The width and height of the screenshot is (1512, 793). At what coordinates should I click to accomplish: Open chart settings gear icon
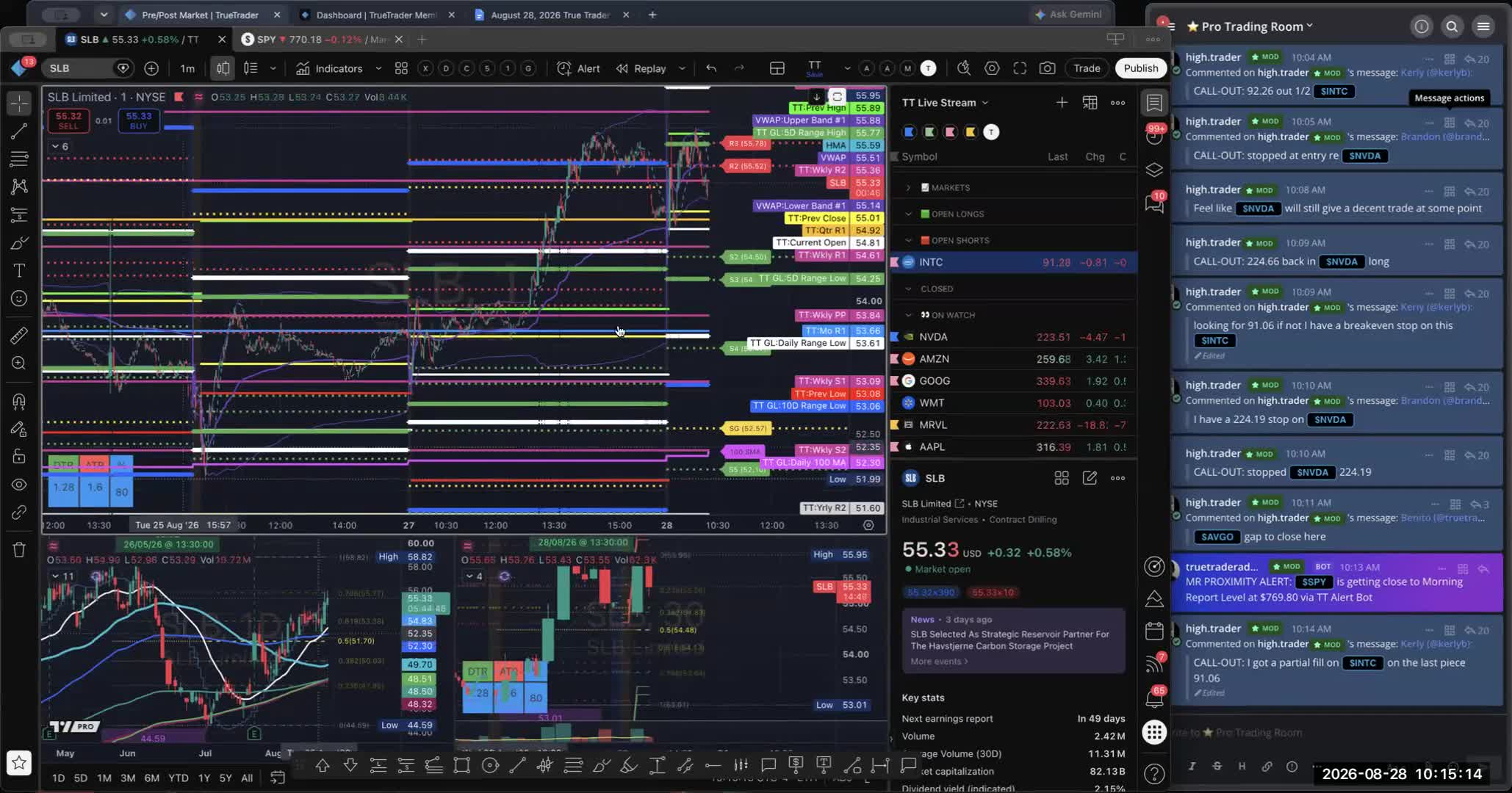pyautogui.click(x=992, y=68)
